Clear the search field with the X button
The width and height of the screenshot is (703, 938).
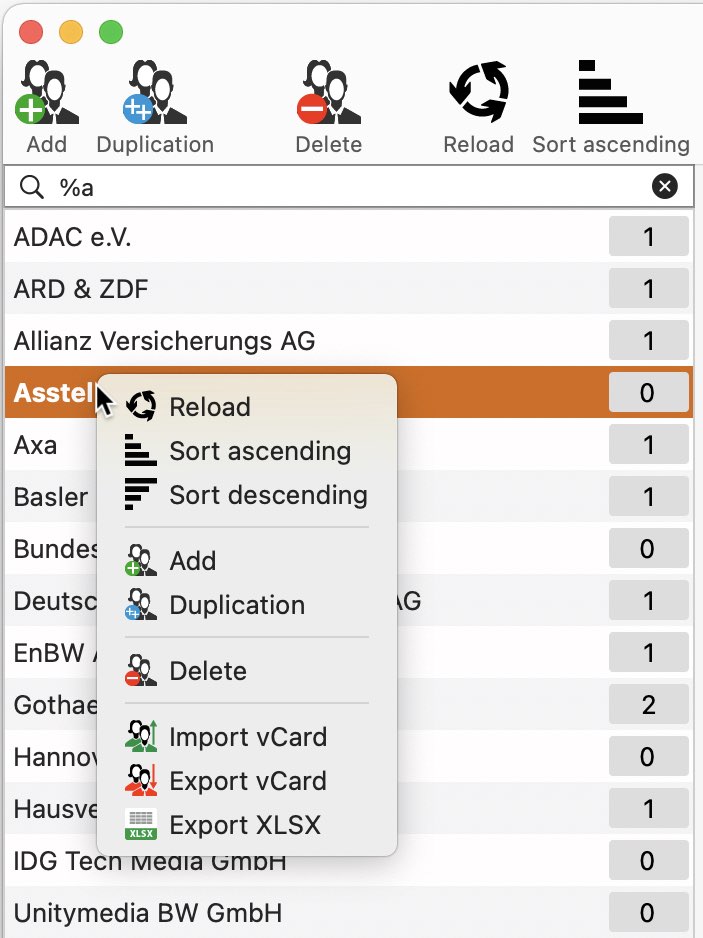(665, 187)
